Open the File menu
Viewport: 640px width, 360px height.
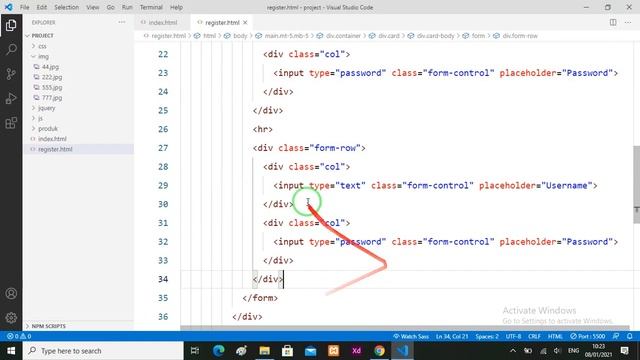click(x=24, y=7)
